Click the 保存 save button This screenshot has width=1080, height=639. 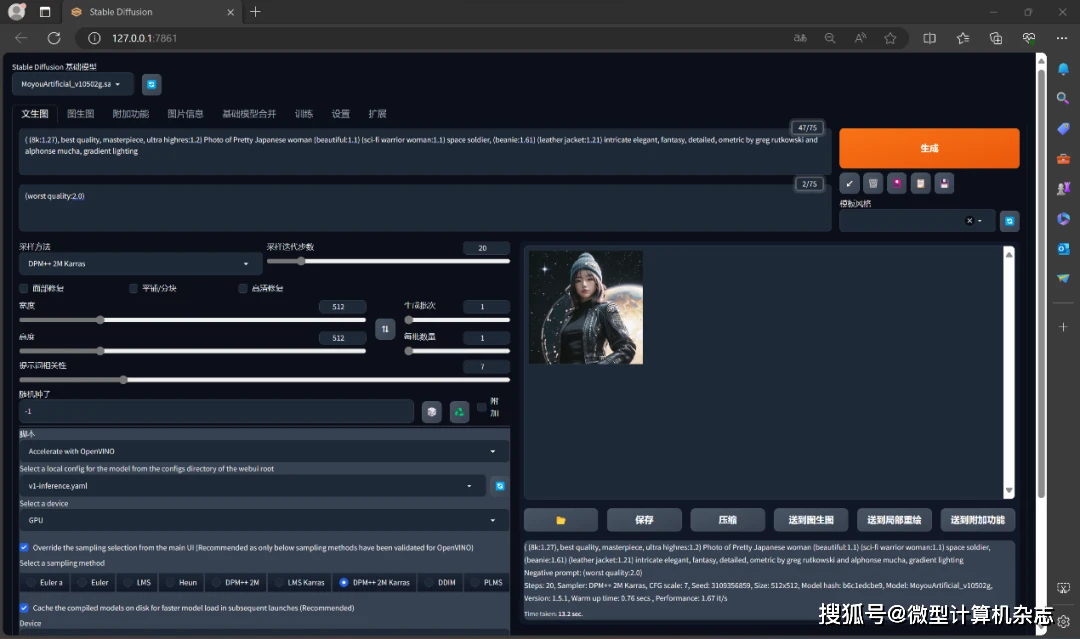[x=644, y=520]
